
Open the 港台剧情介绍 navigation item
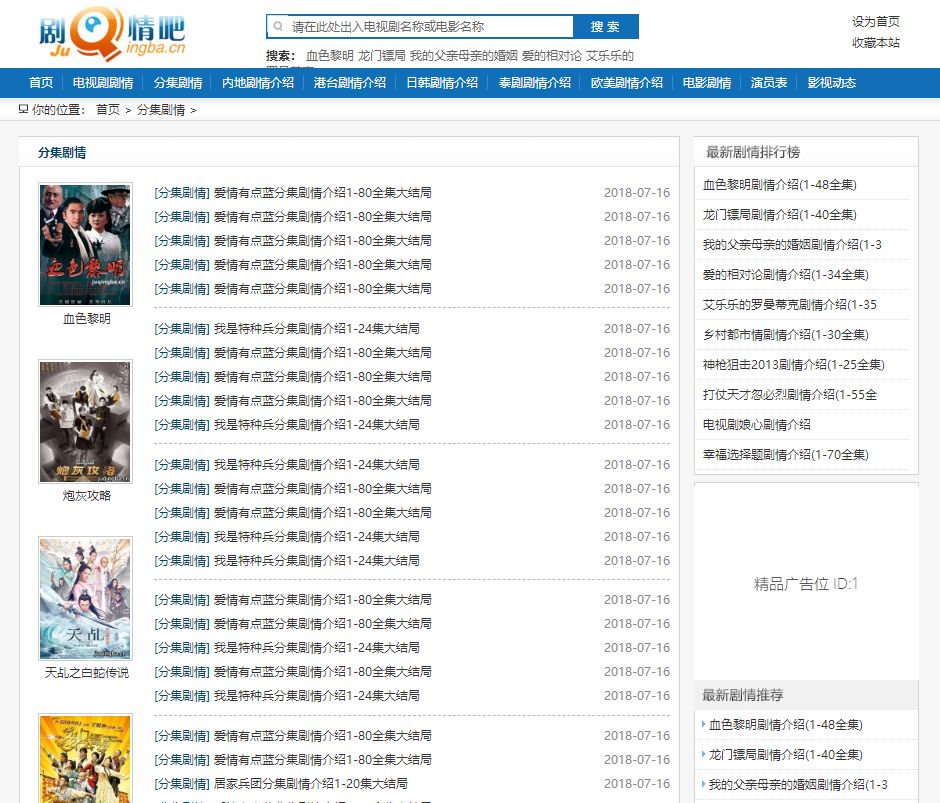(350, 83)
